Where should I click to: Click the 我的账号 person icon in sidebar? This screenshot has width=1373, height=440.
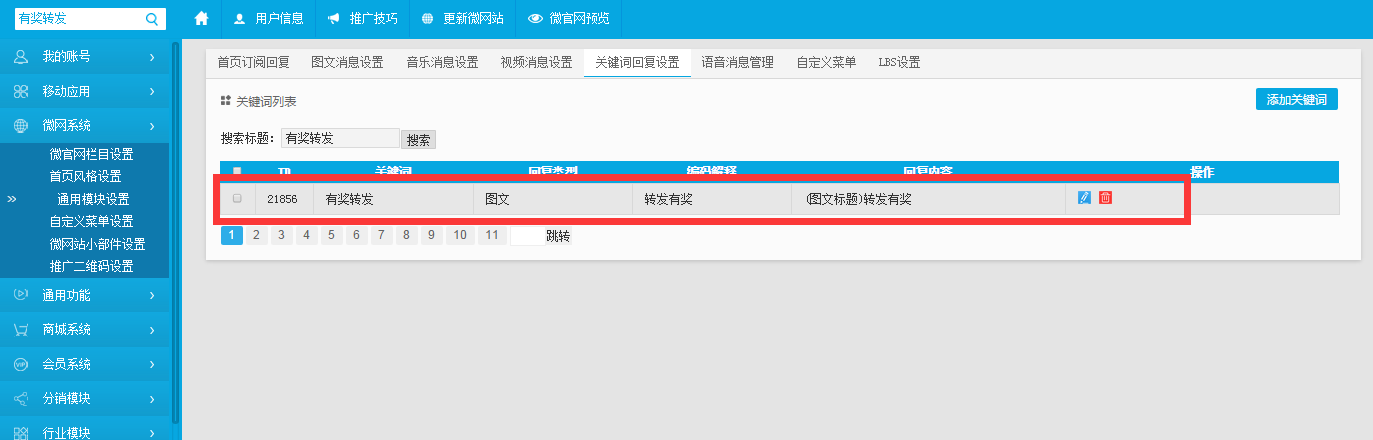click(21, 57)
